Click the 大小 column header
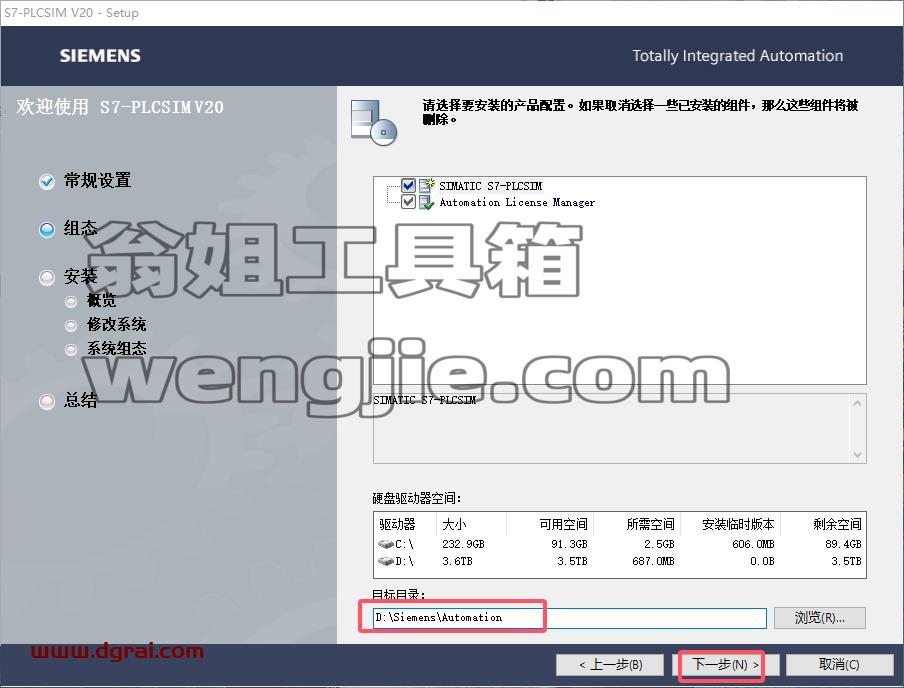The height and width of the screenshot is (688, 904). point(472,524)
